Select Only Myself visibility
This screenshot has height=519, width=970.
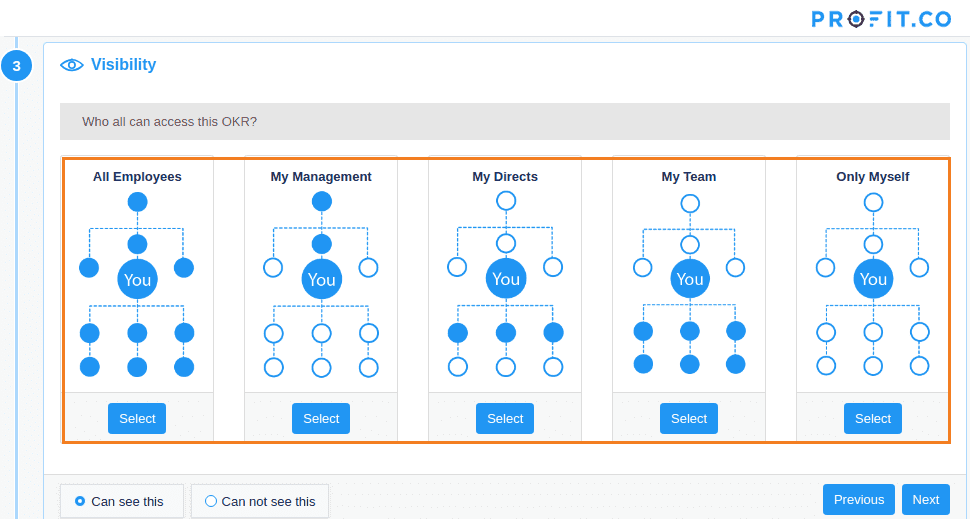873,418
